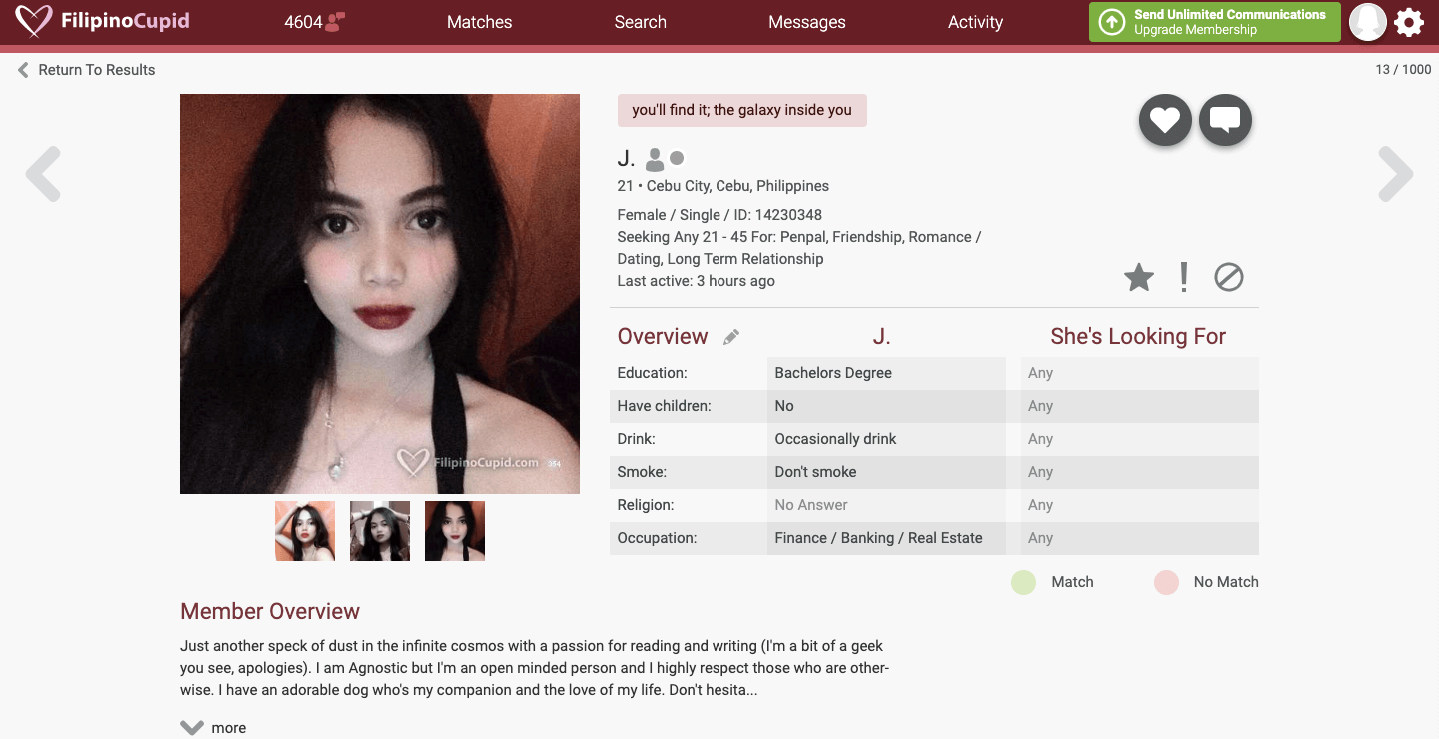
Task: Open the Matches menu
Action: pos(479,22)
